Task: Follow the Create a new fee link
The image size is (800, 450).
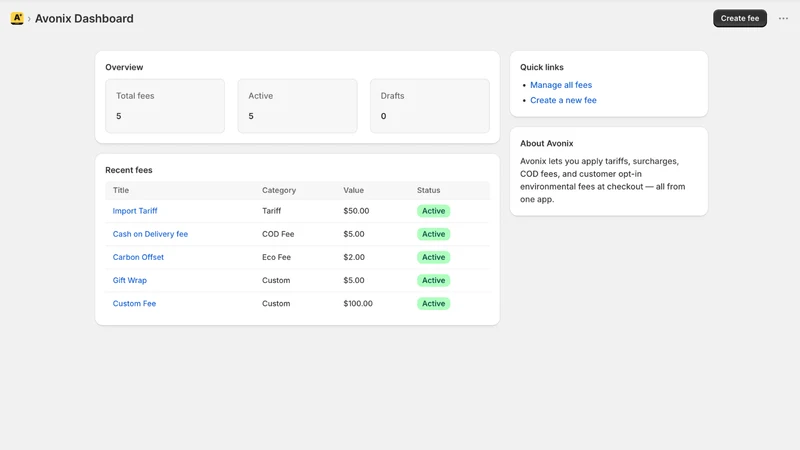Action: tap(563, 100)
